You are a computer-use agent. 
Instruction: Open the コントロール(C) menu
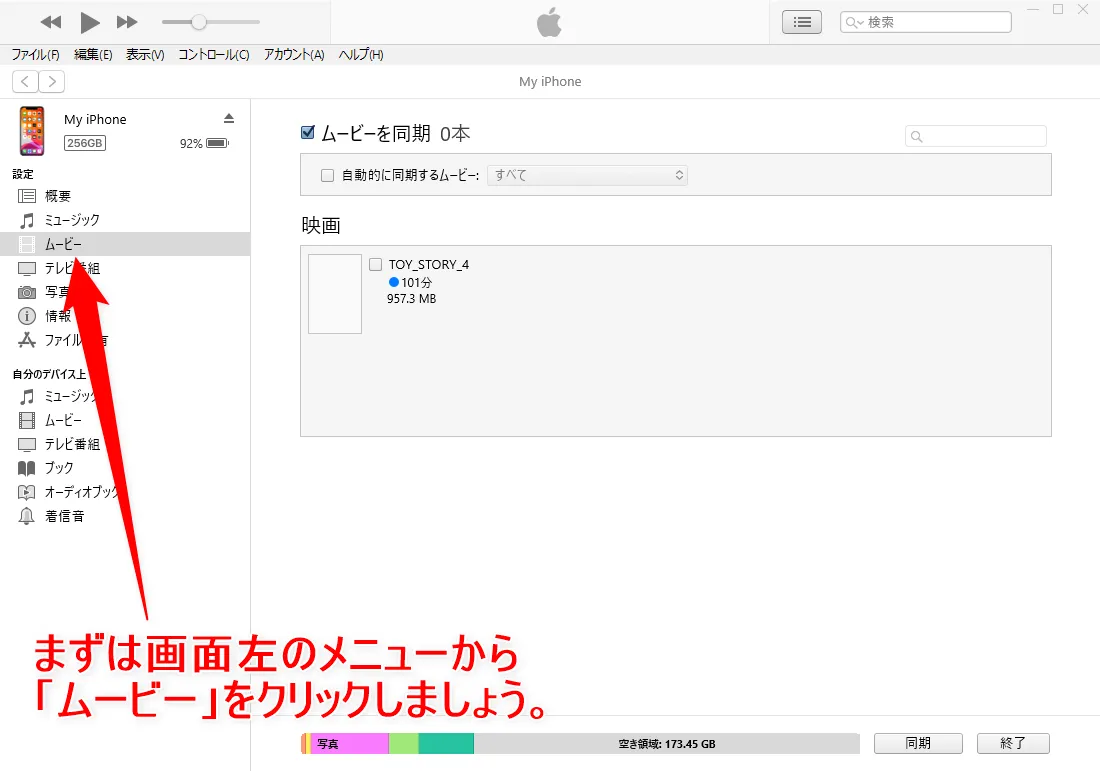click(x=214, y=55)
